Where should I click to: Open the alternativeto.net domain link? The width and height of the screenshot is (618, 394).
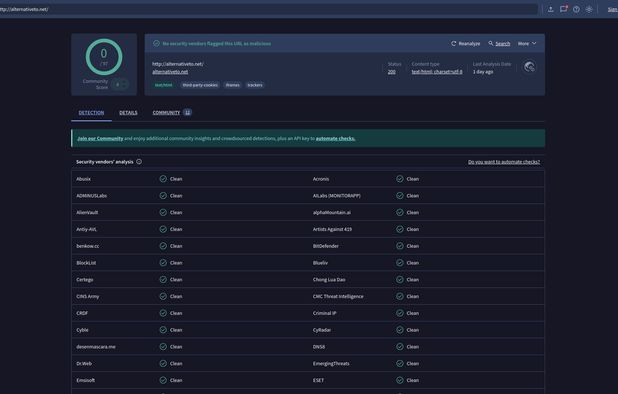point(170,72)
